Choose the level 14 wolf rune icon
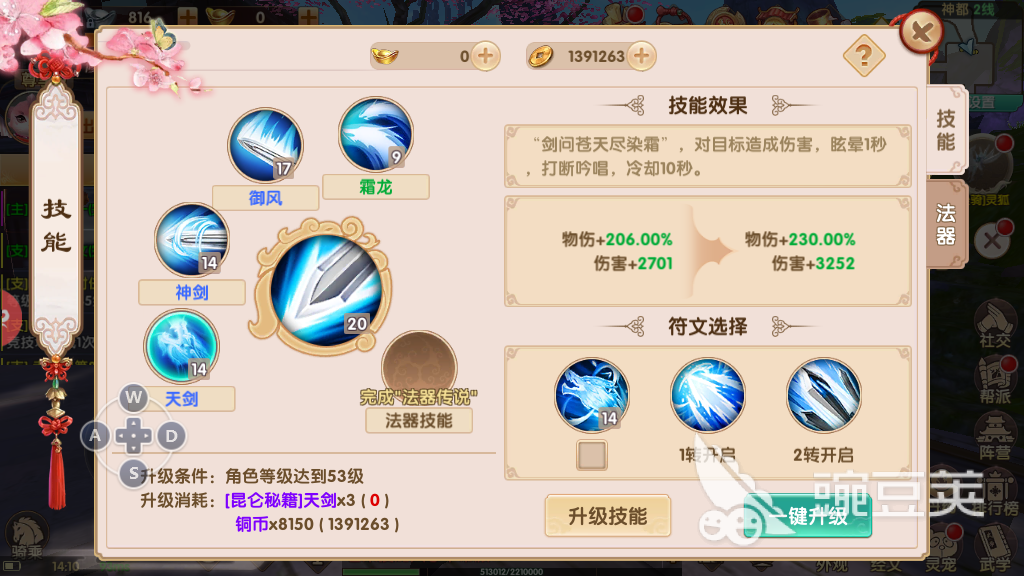Image resolution: width=1024 pixels, height=576 pixels. click(592, 394)
